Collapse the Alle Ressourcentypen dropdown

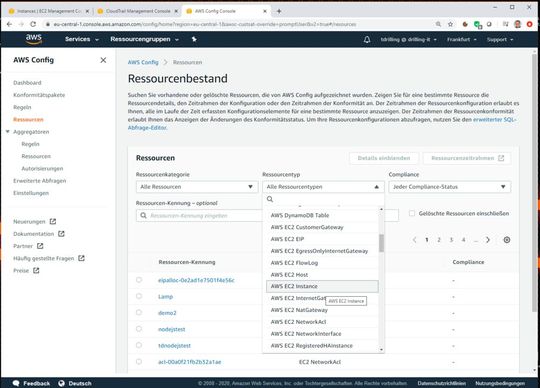(x=323, y=187)
